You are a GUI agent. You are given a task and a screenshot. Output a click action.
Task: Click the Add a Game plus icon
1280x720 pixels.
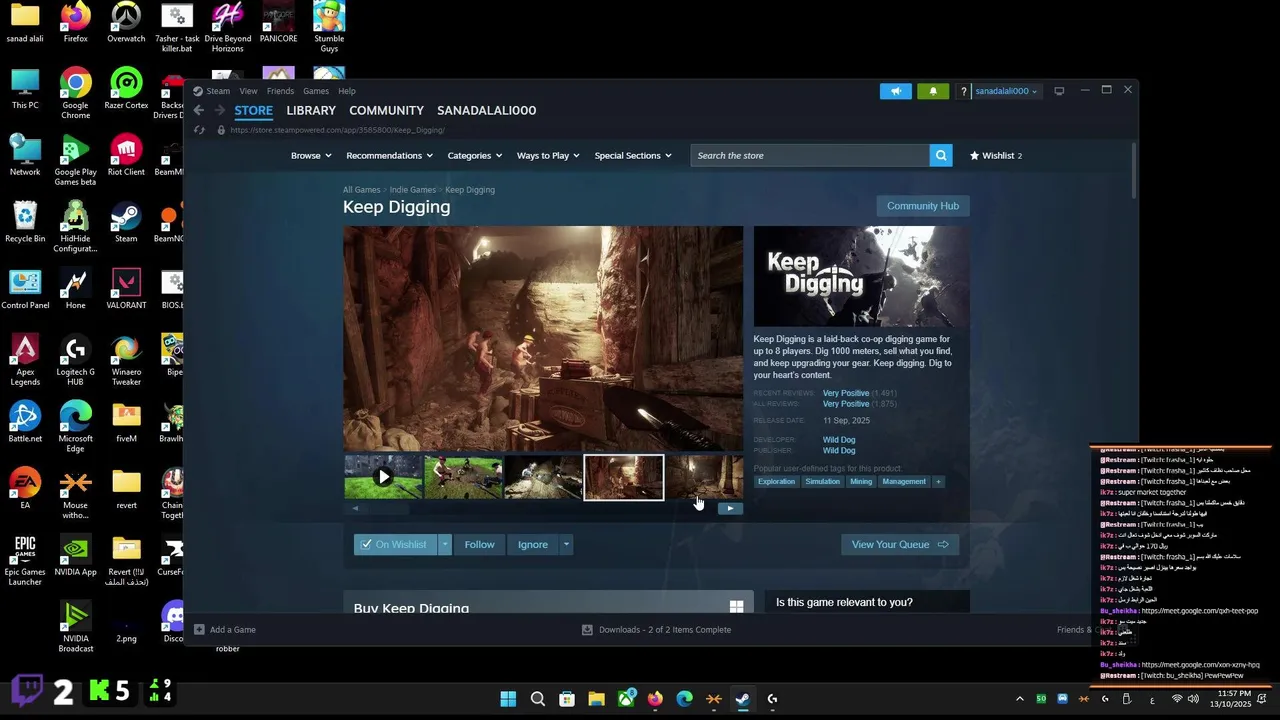click(199, 629)
